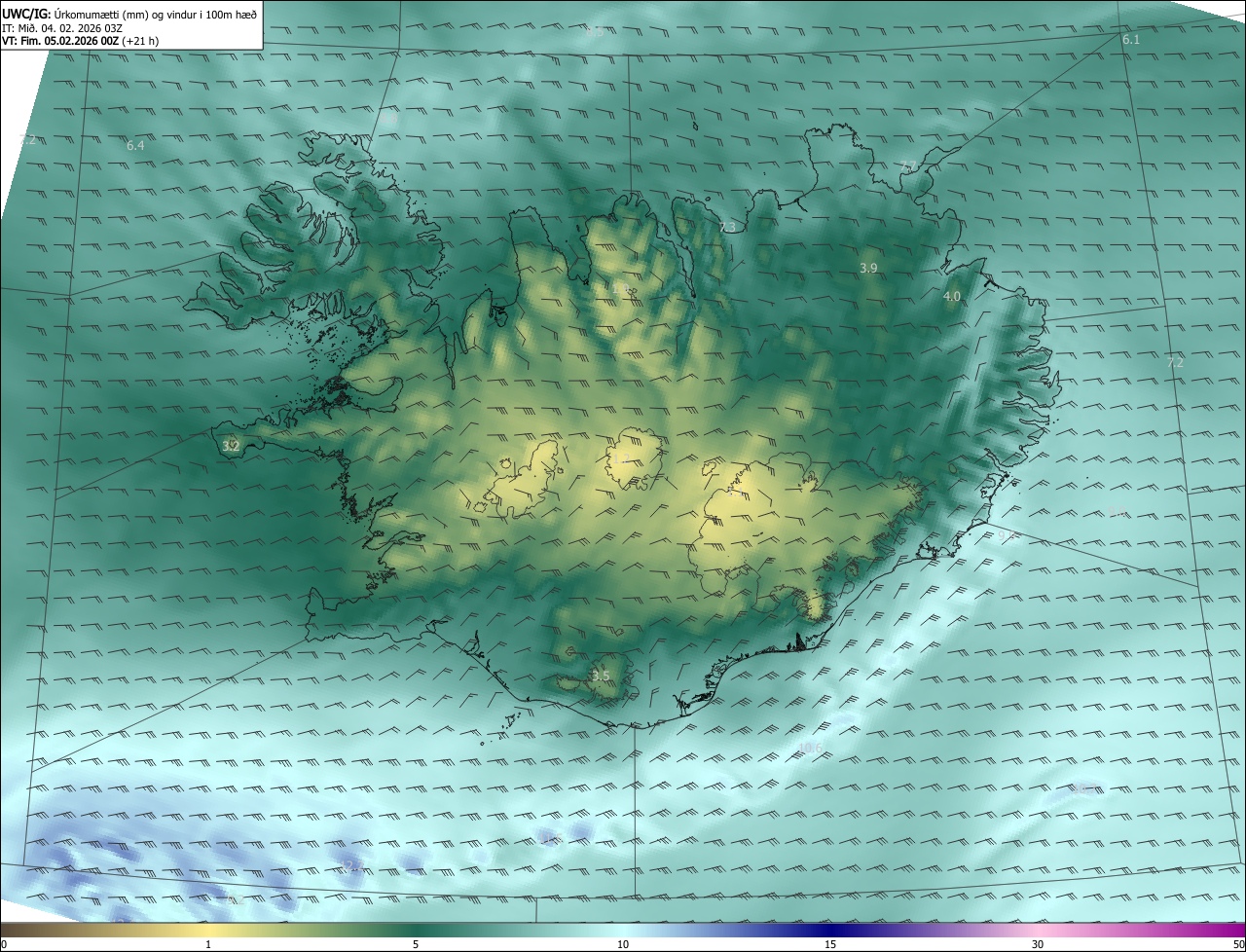Click the 10.6 value label over the ocean

point(810,749)
